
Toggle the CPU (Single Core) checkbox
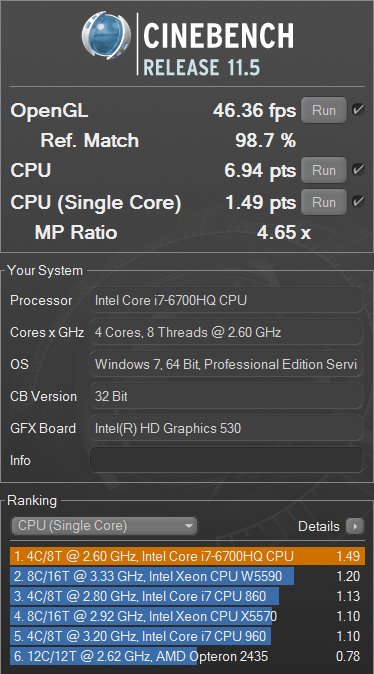(x=358, y=202)
